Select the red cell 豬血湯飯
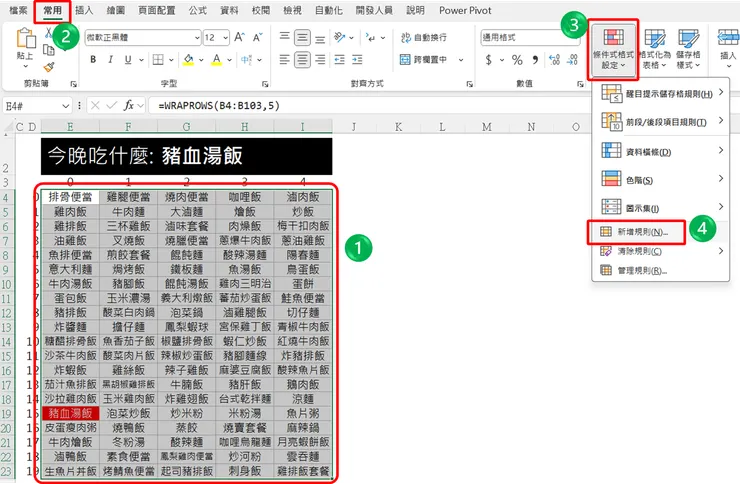740x484 pixels. pos(70,413)
